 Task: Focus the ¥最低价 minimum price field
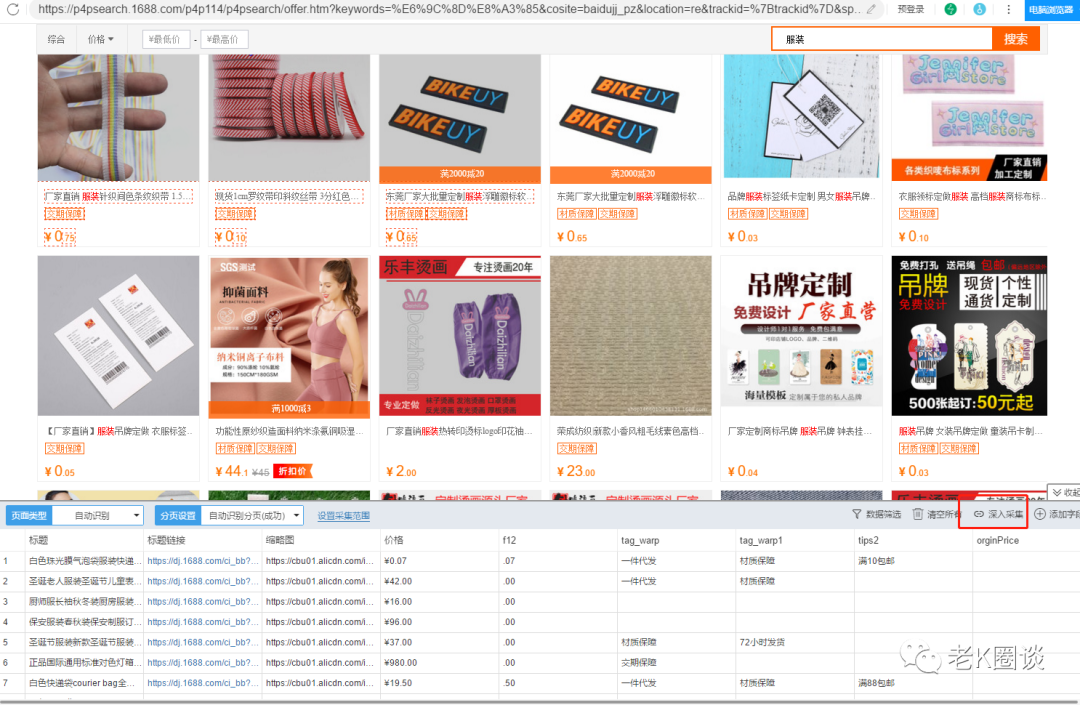pyautogui.click(x=166, y=39)
